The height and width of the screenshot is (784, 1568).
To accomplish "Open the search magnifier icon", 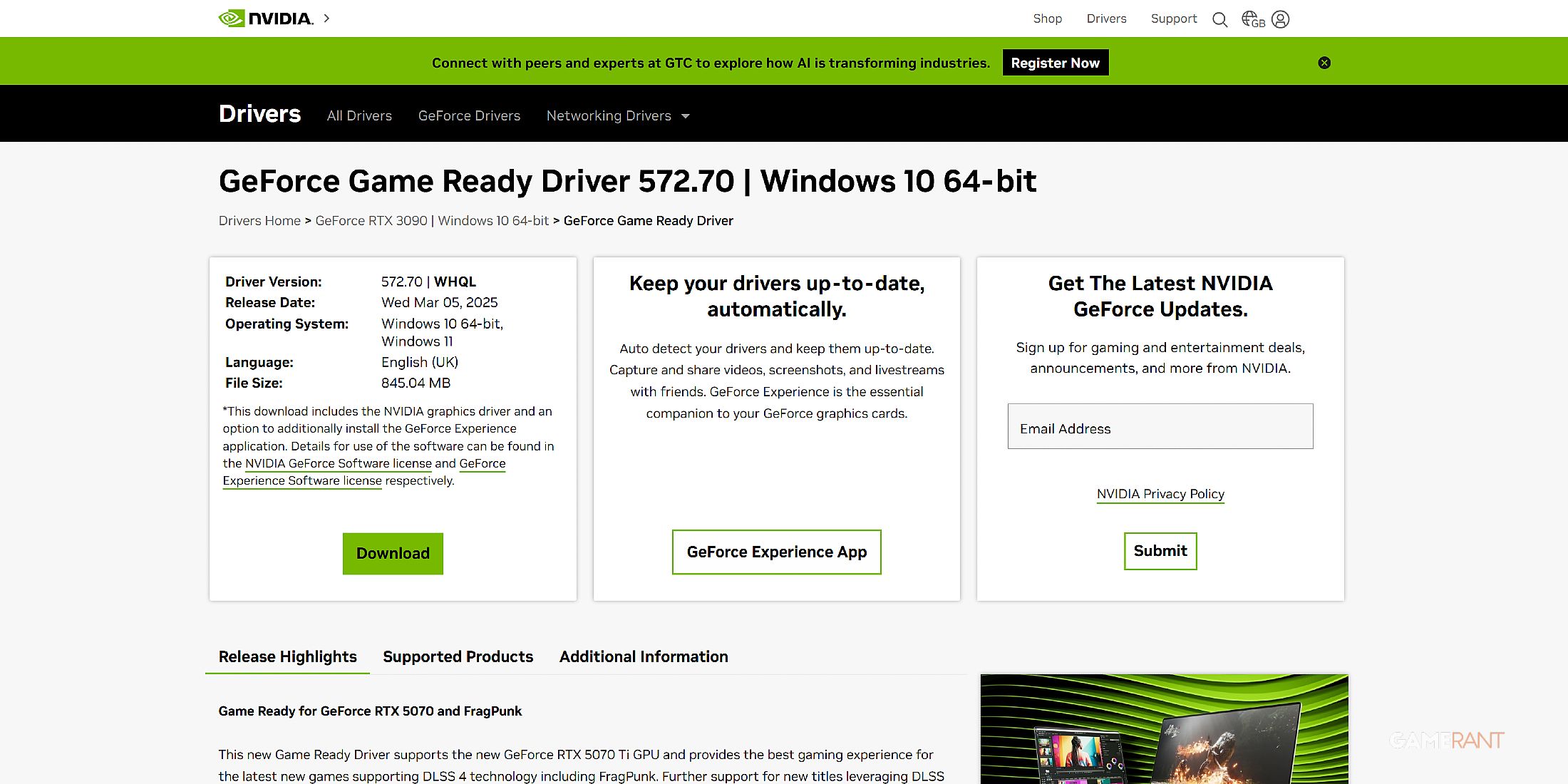I will (x=1219, y=19).
